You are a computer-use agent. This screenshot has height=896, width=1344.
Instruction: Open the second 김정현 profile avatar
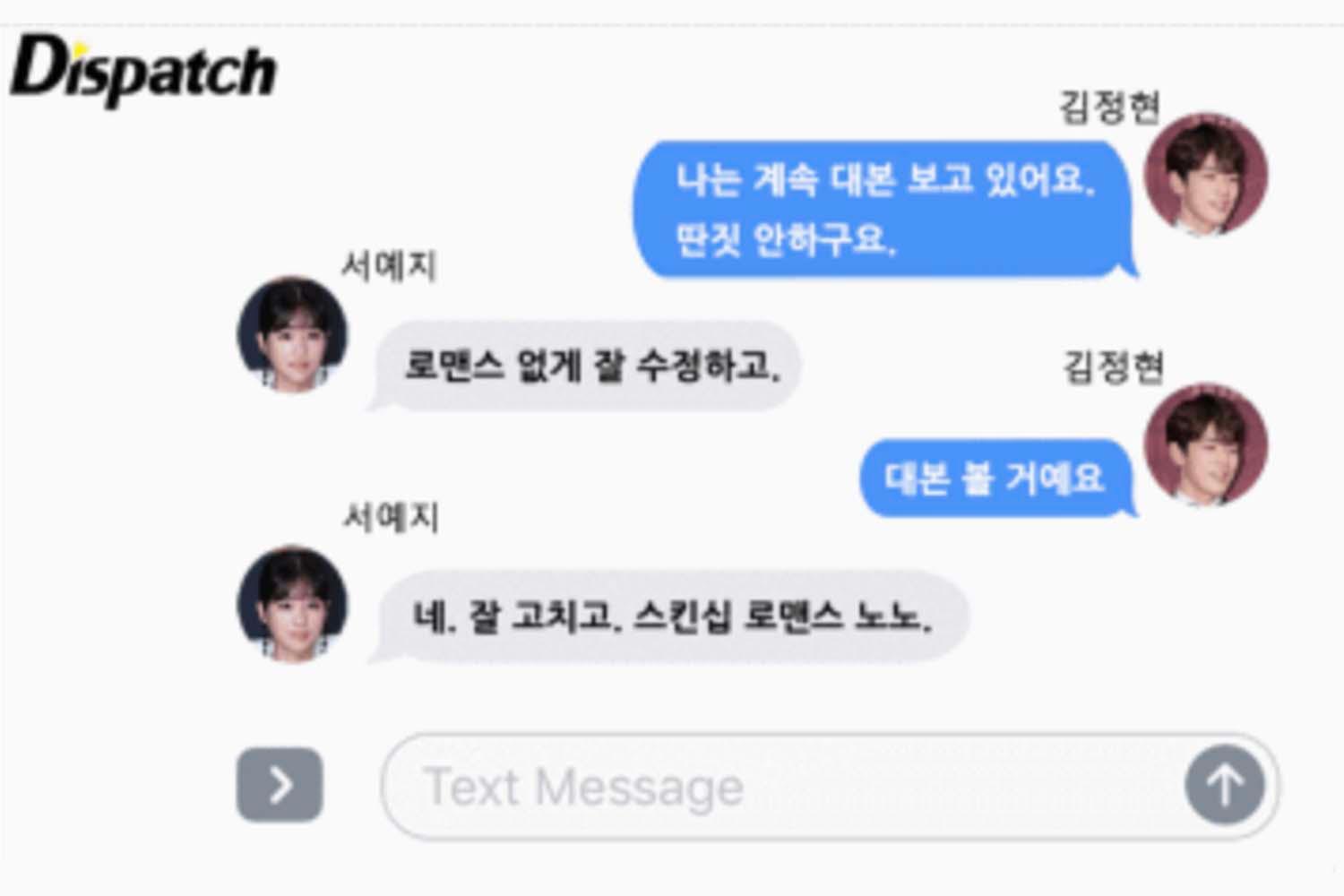pyautogui.click(x=1206, y=444)
